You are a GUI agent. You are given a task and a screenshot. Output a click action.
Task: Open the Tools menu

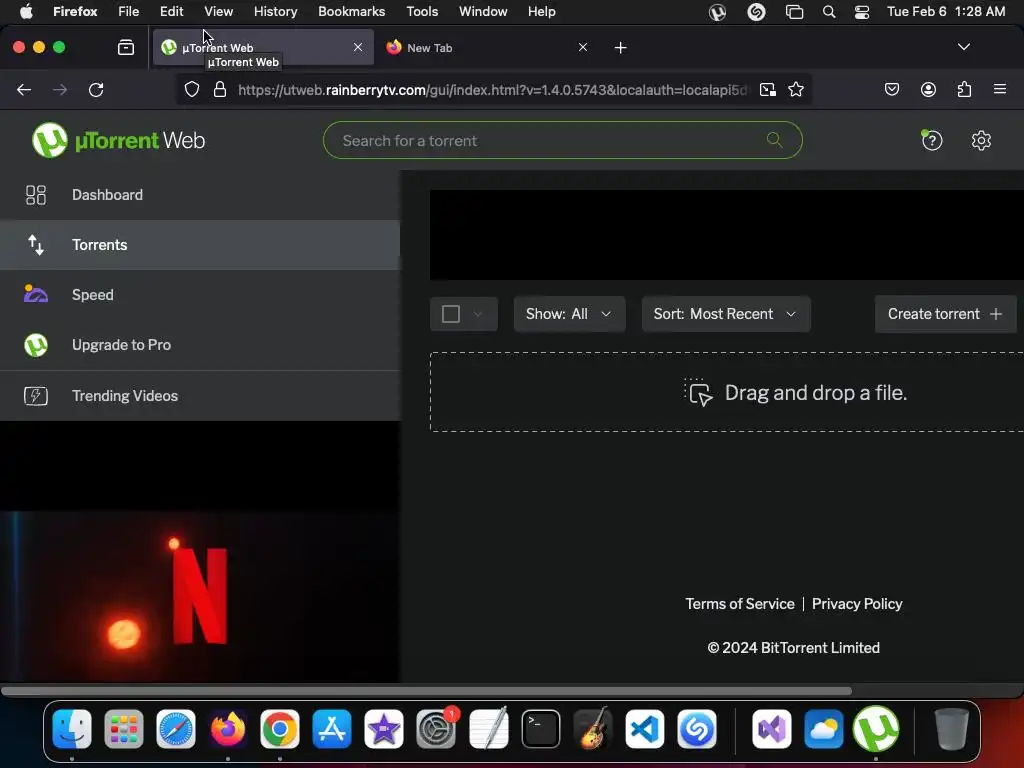tap(422, 12)
